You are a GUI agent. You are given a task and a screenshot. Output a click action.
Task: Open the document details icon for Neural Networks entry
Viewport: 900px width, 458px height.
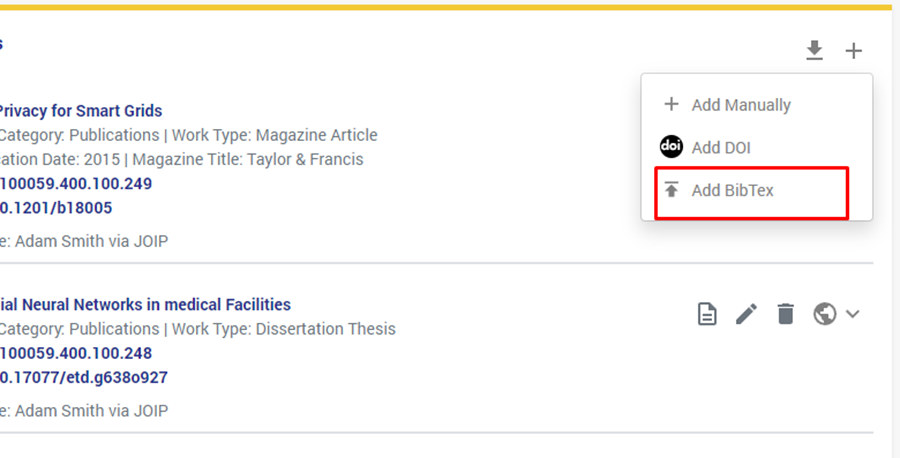coord(707,314)
